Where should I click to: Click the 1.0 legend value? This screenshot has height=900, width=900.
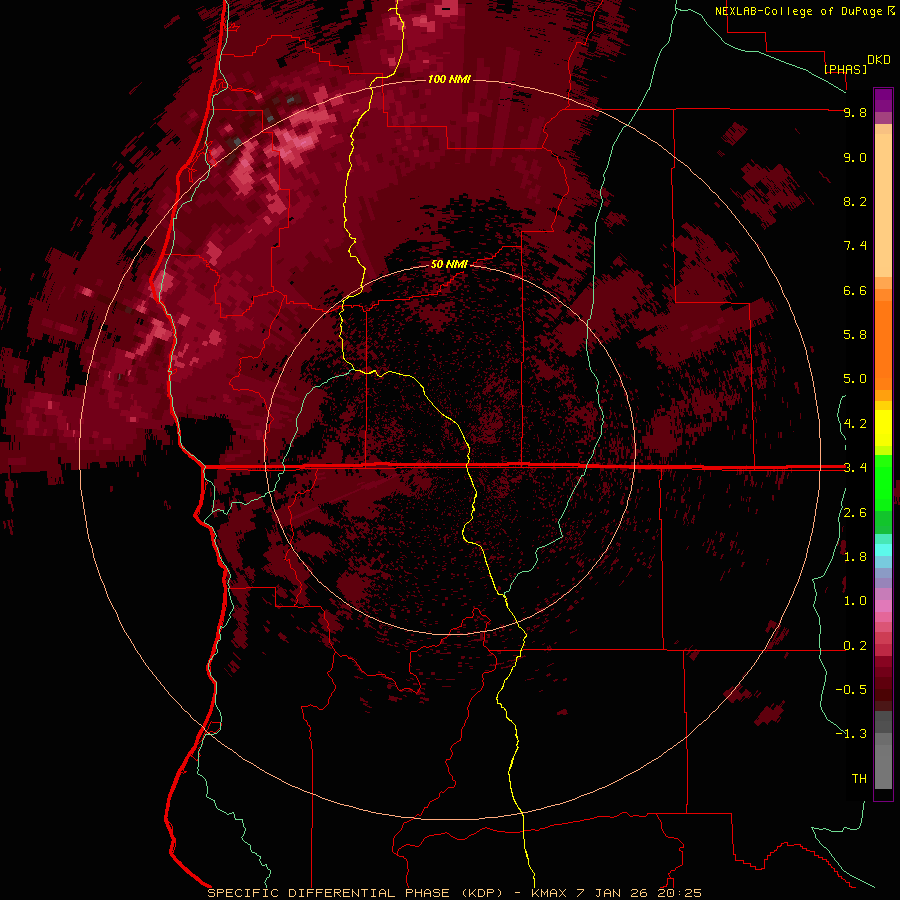coord(855,601)
